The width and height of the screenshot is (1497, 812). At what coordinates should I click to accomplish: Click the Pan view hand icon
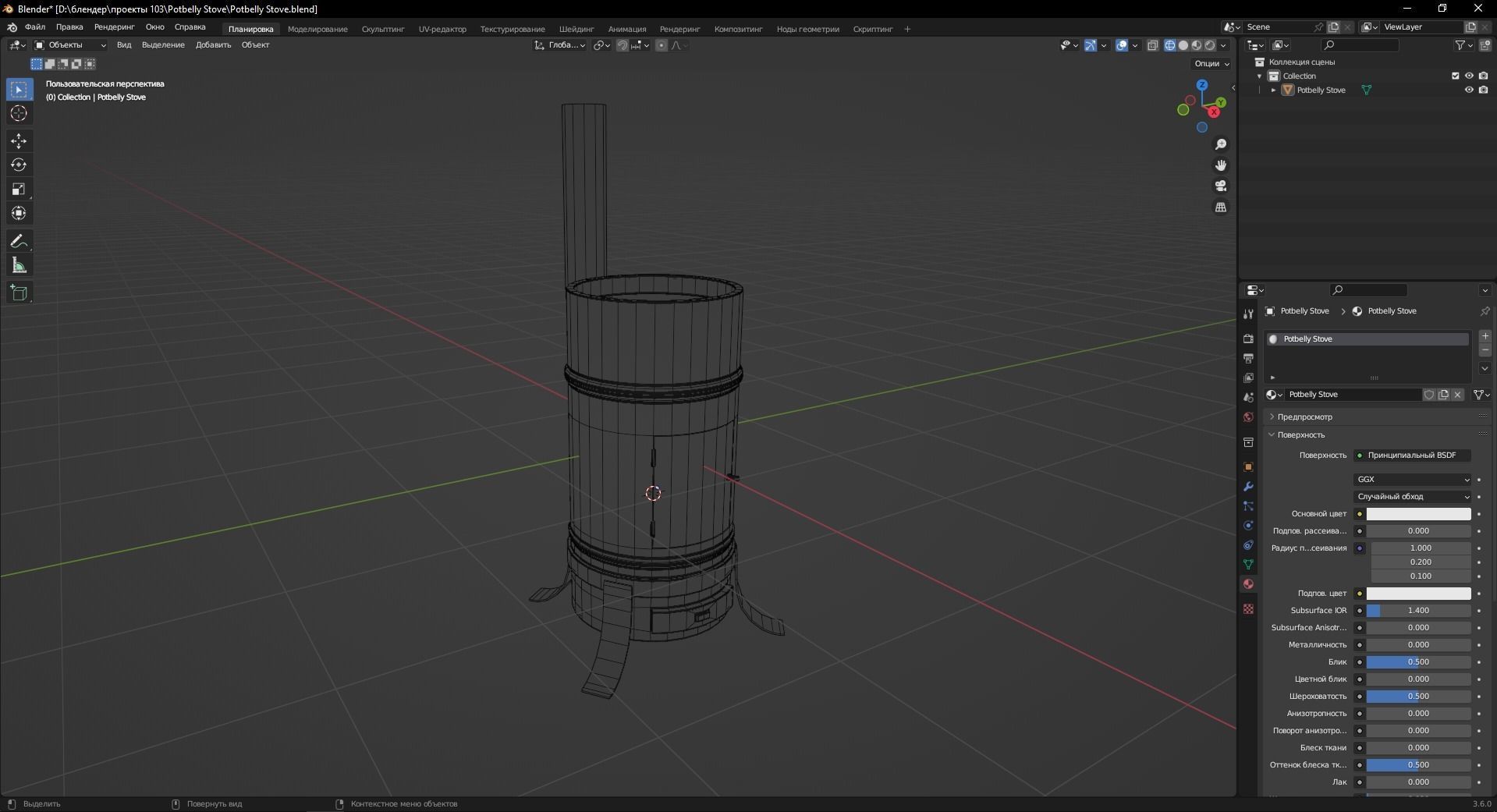pyautogui.click(x=1221, y=165)
